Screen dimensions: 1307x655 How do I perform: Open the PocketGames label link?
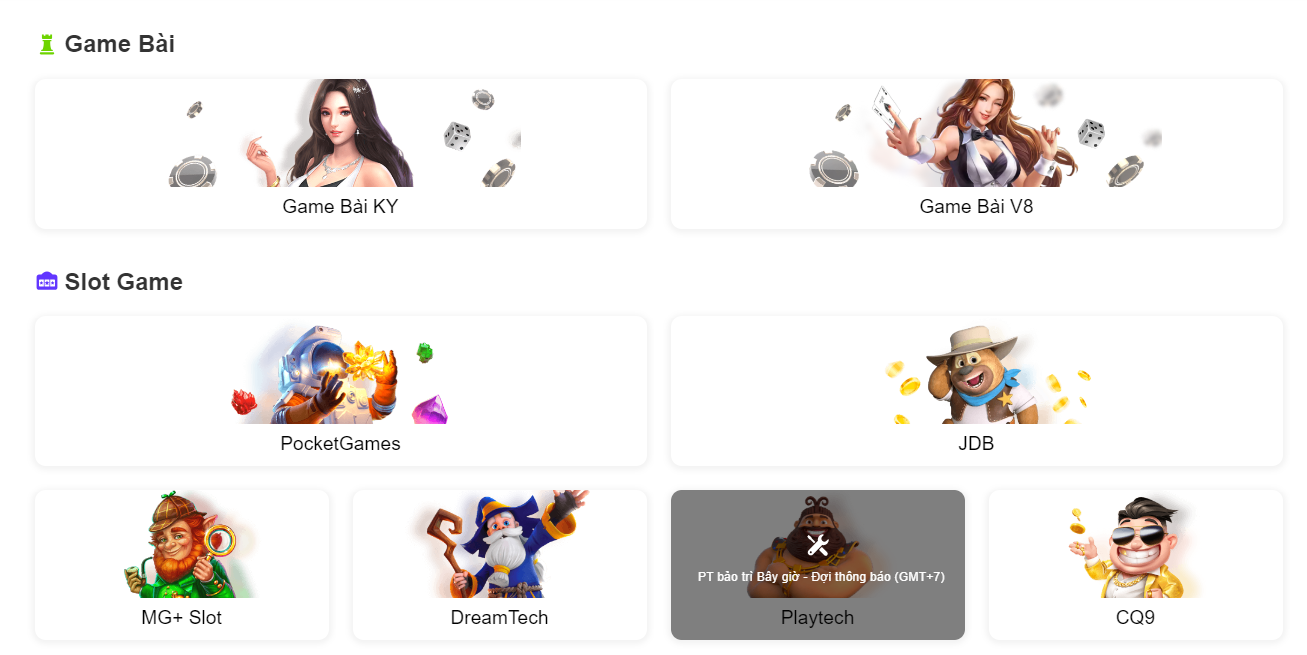pos(341,444)
